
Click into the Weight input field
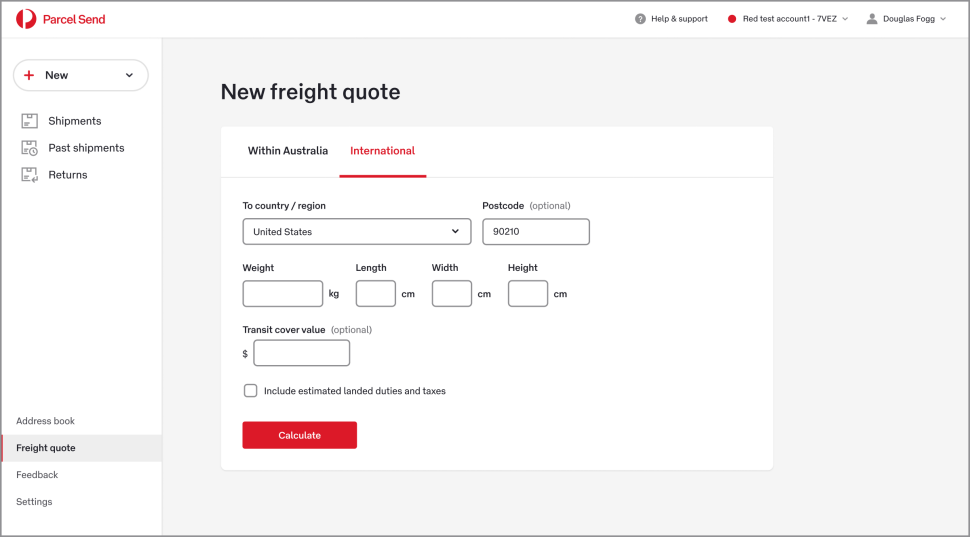pos(282,294)
